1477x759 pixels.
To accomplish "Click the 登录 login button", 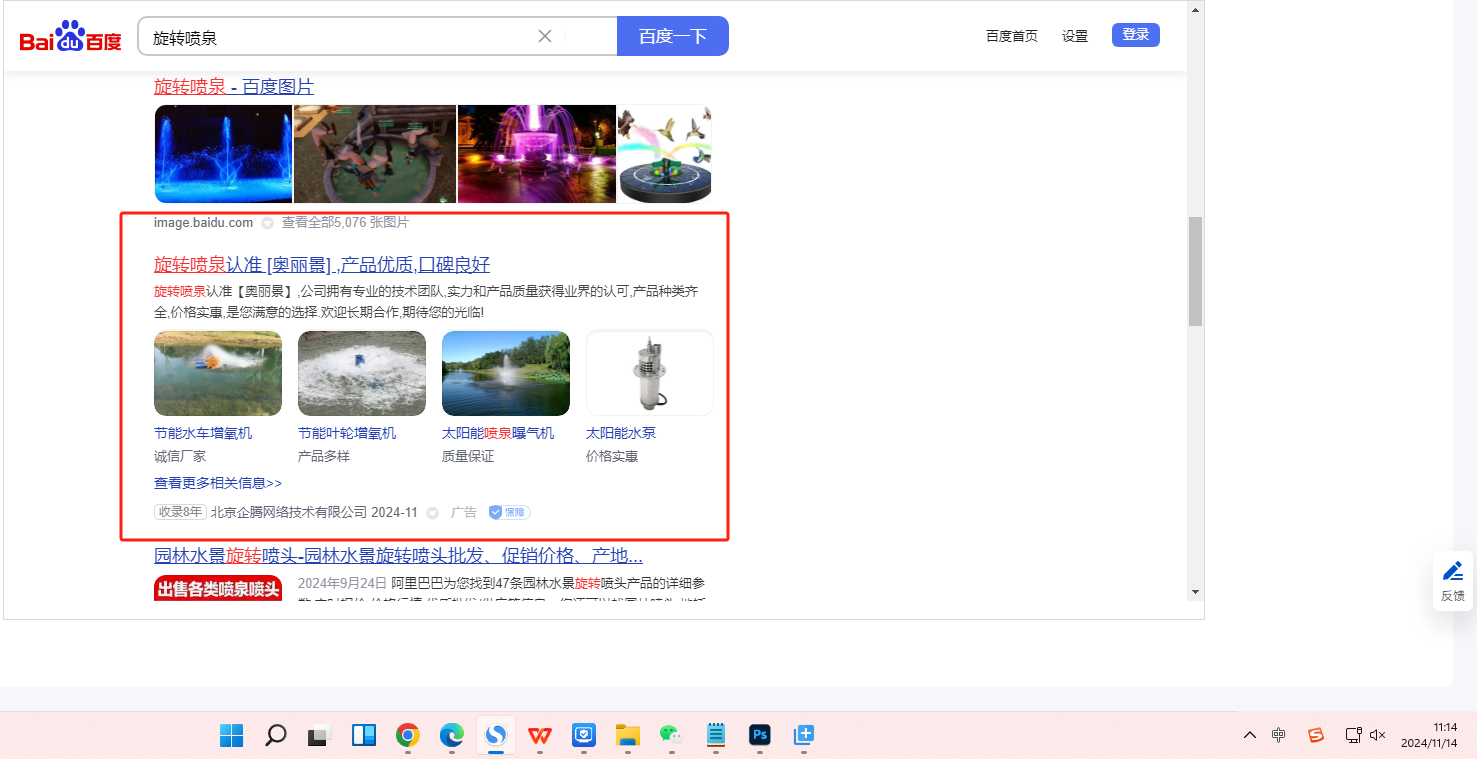I will click(x=1135, y=35).
